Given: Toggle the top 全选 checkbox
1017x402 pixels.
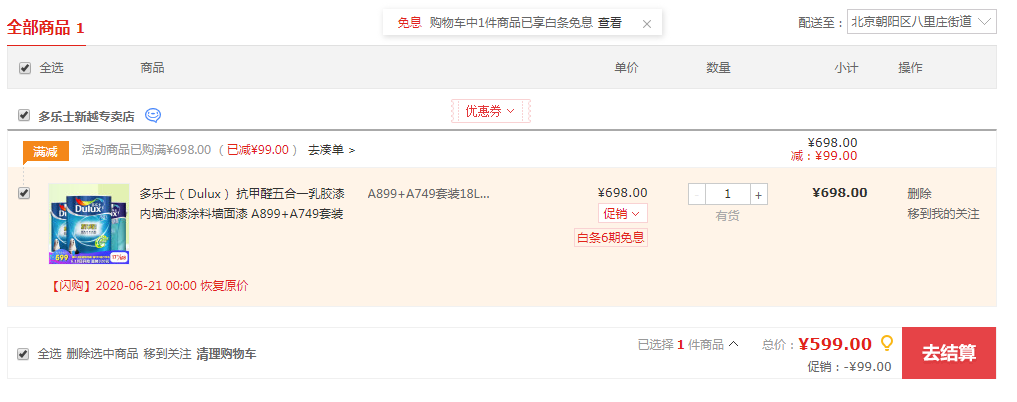Looking at the screenshot, I should coord(25,68).
